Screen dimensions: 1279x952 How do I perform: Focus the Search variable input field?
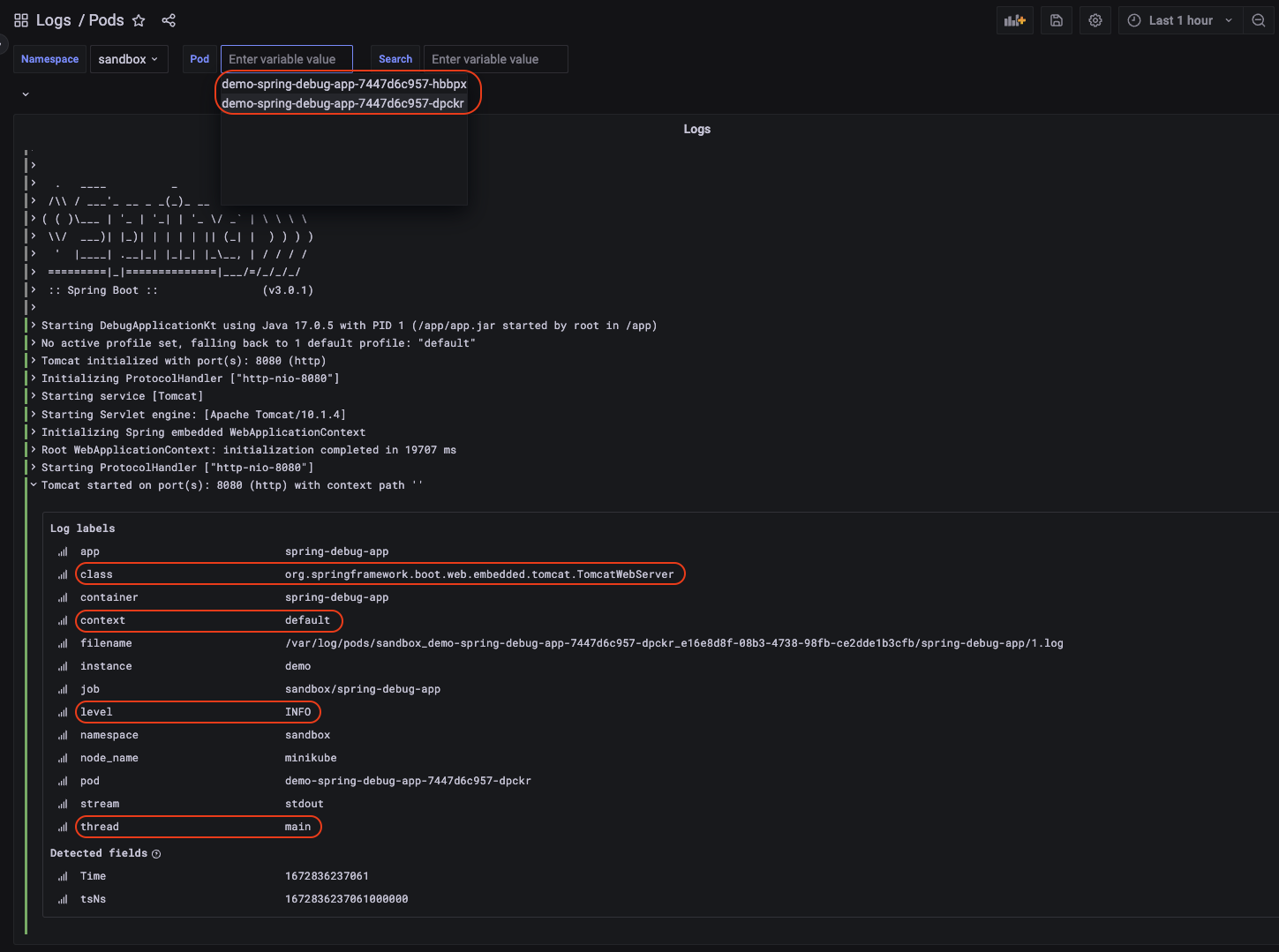[495, 59]
